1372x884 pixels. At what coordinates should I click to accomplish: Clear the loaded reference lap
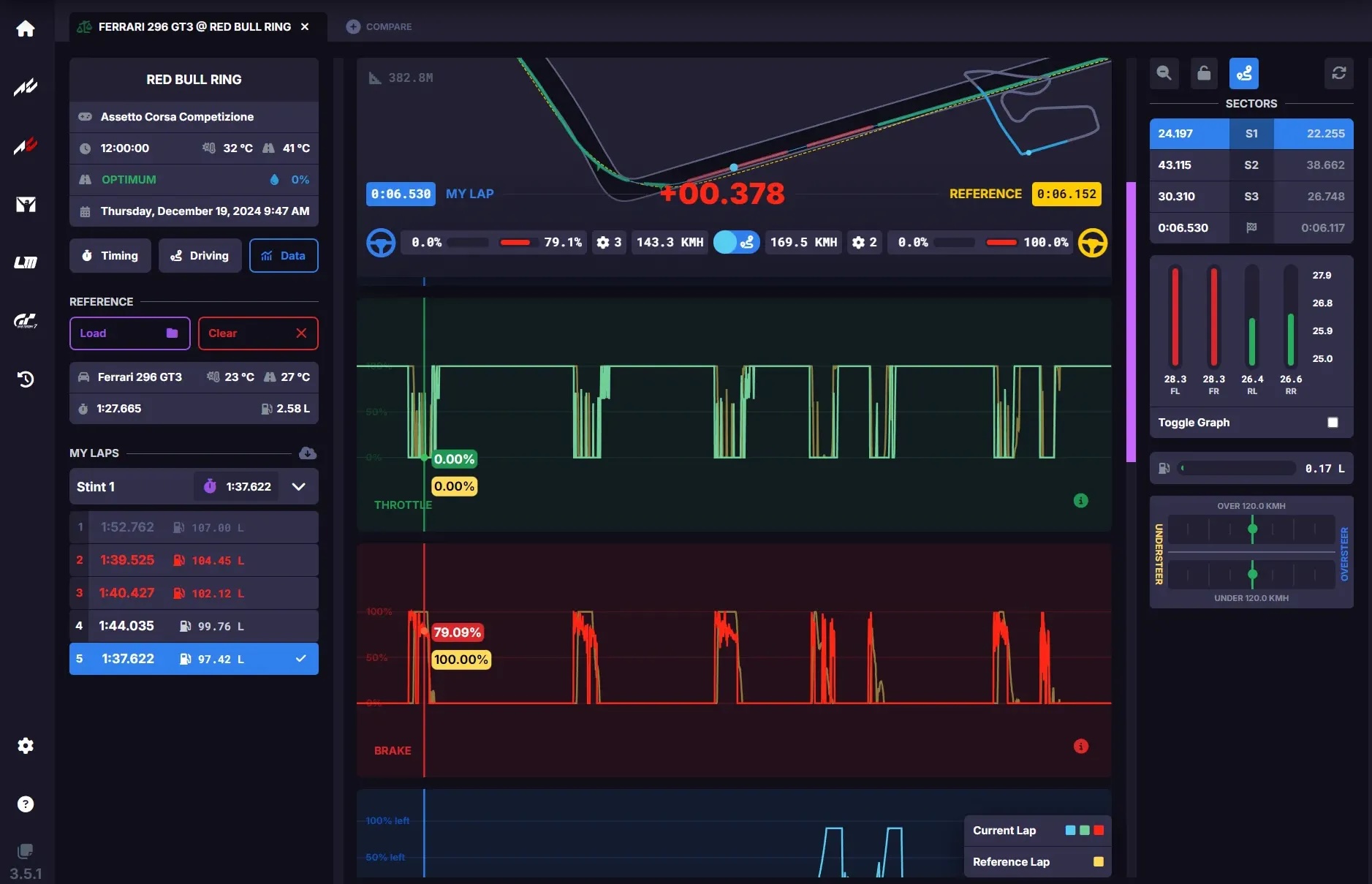tap(258, 333)
